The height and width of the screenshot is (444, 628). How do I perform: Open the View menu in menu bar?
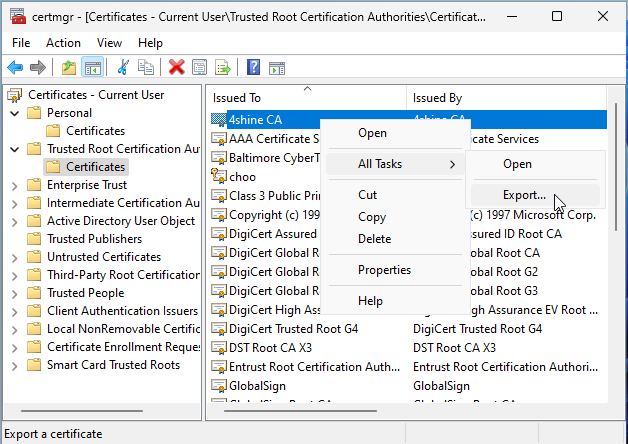[x=109, y=43]
